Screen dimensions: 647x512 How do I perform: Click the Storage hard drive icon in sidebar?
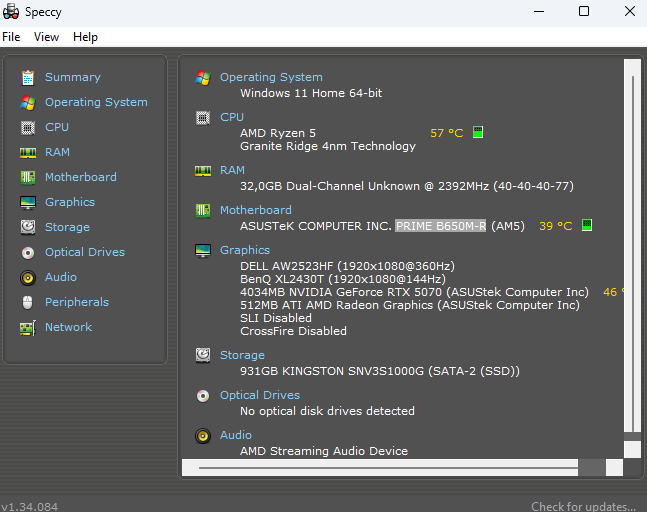point(28,227)
